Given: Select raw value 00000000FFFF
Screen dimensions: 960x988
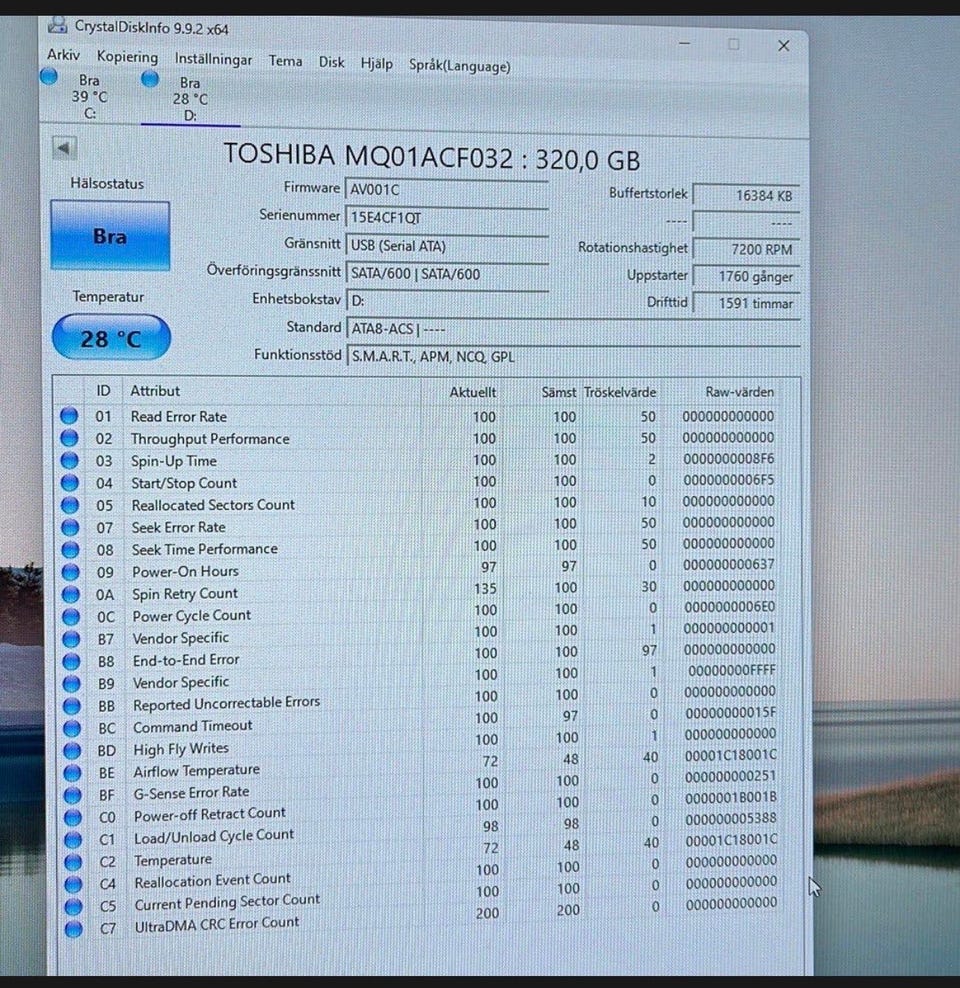Looking at the screenshot, I should 731,670.
